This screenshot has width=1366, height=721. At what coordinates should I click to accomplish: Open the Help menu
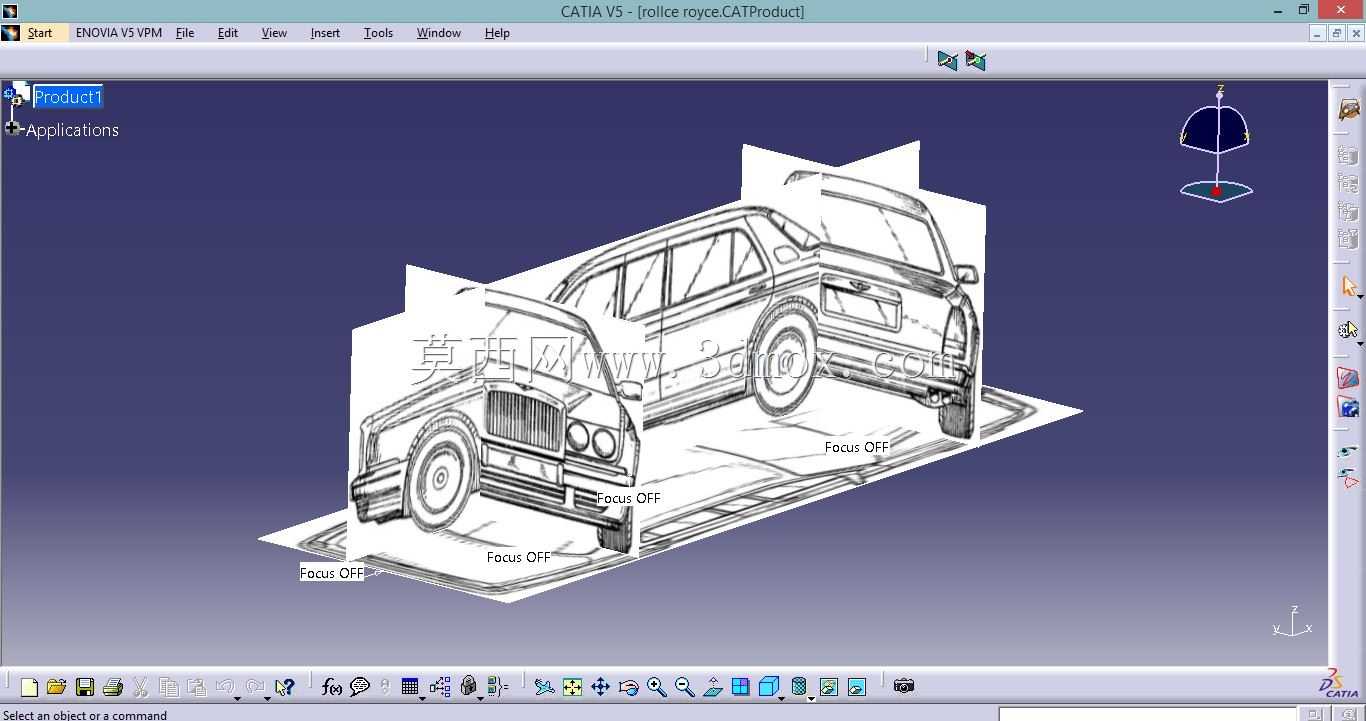(x=497, y=33)
